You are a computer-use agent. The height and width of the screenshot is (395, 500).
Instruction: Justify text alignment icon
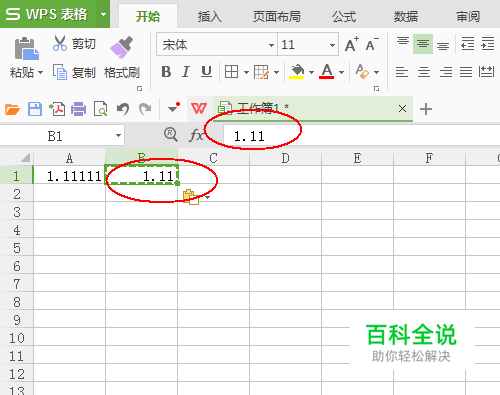coord(466,72)
